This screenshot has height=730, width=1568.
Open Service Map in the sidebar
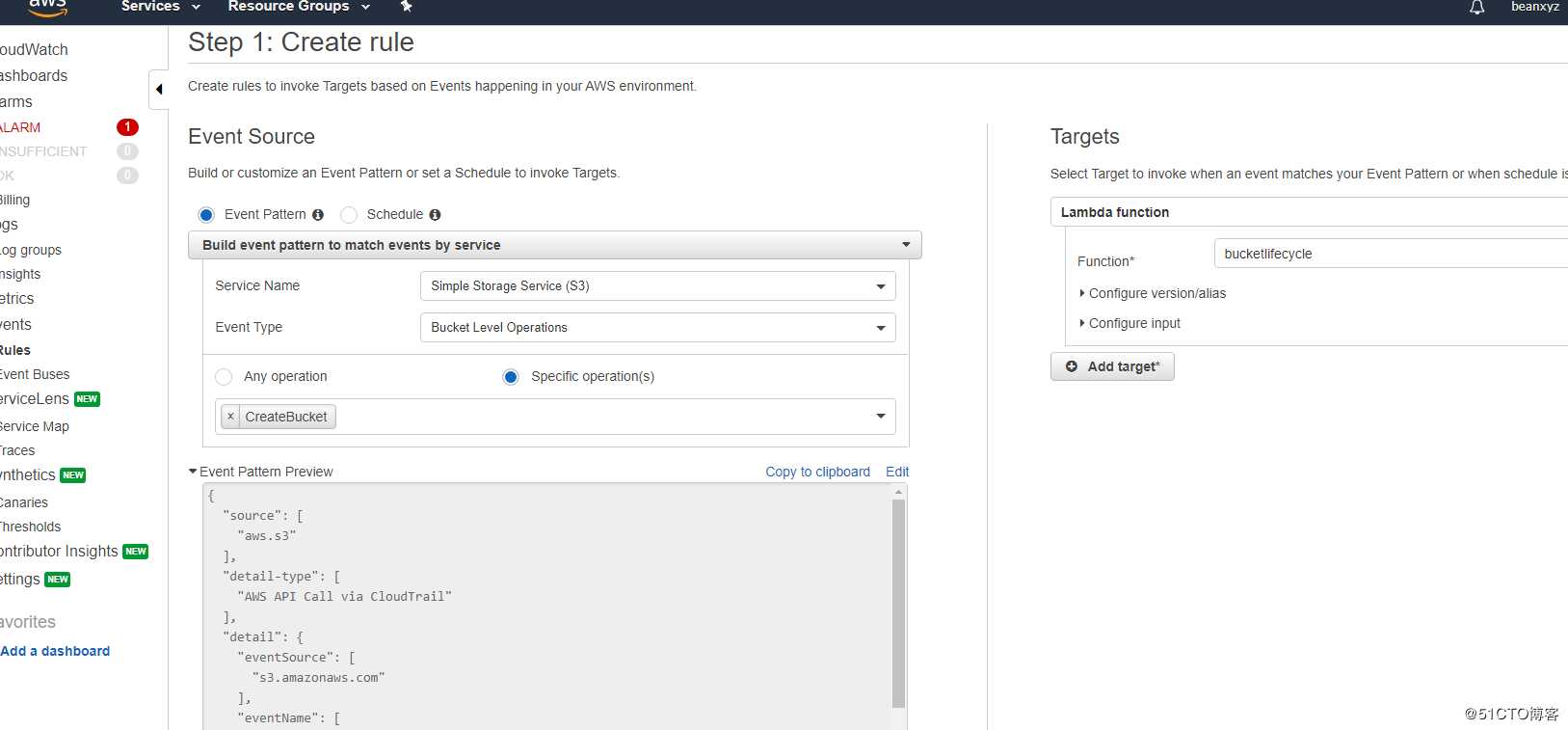[x=35, y=426]
